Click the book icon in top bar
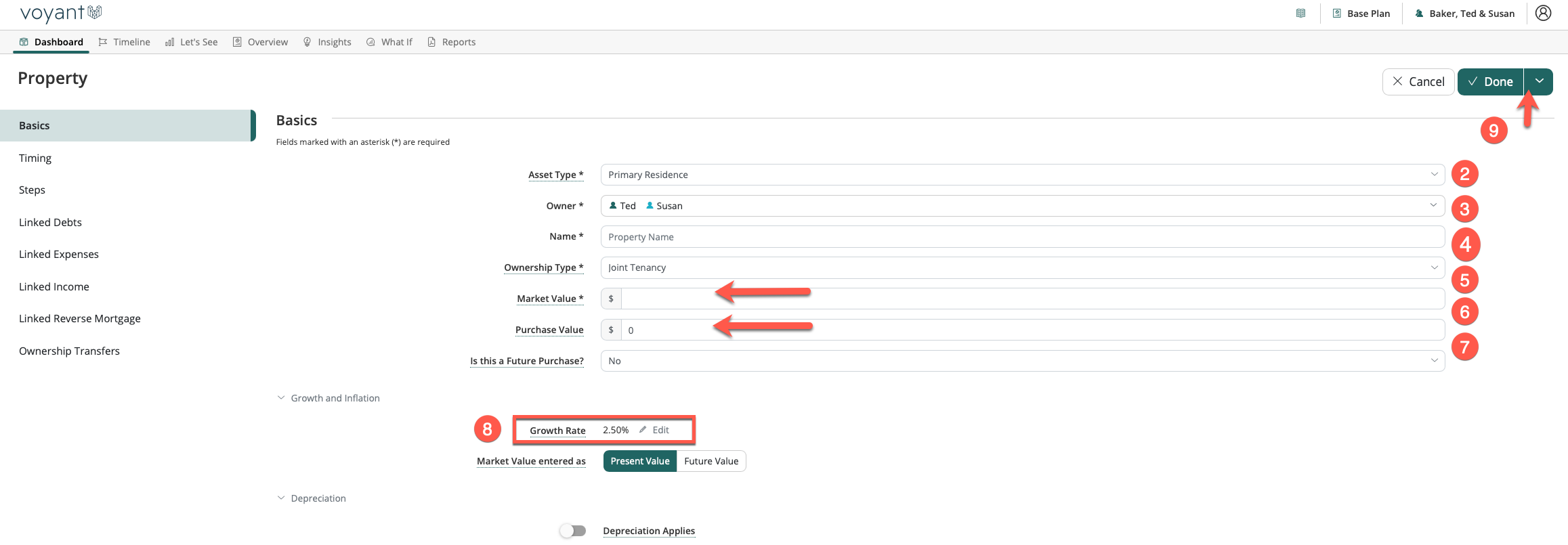The width and height of the screenshot is (1568, 545). point(1300,14)
